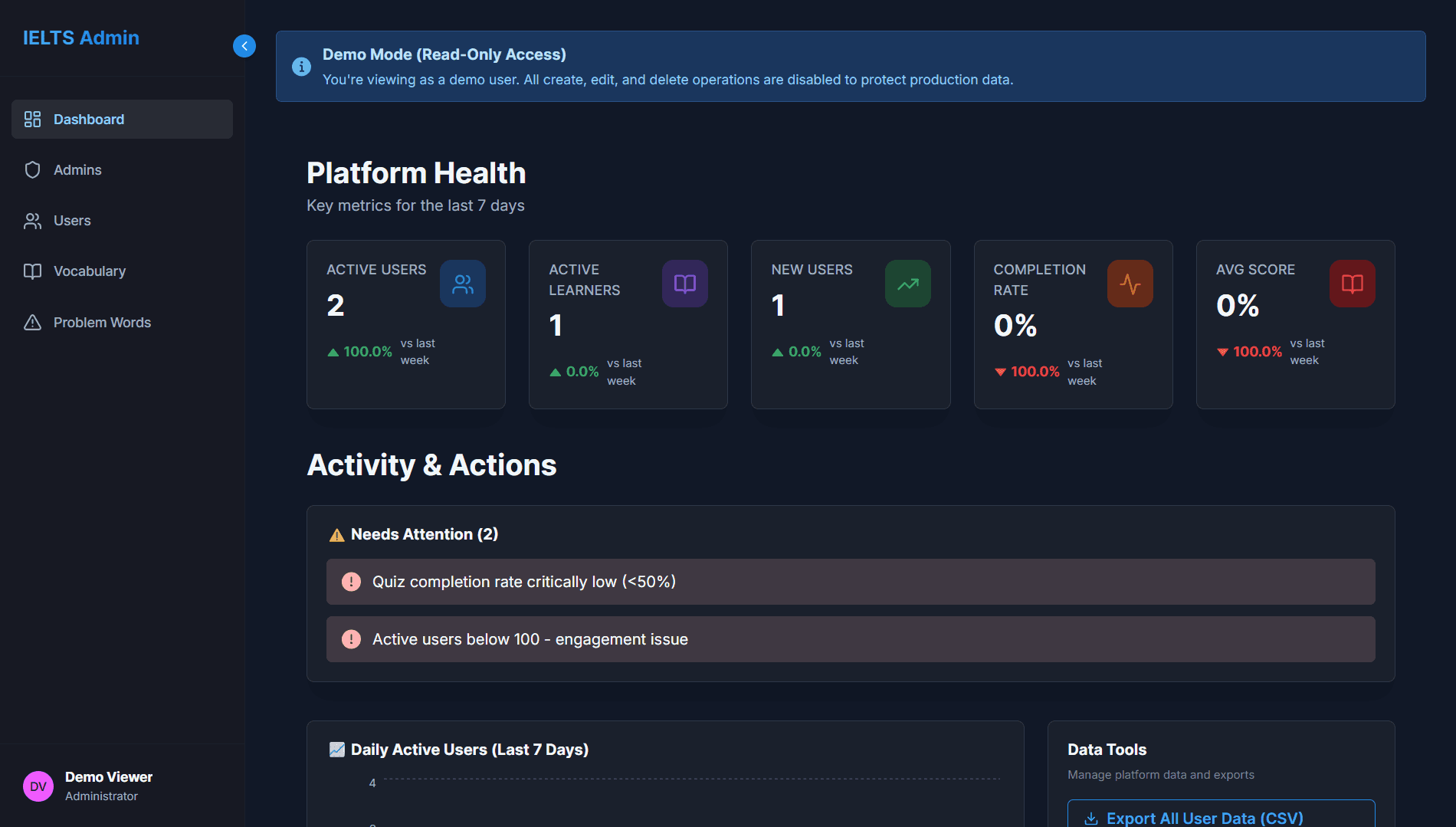Viewport: 1456px width, 827px height.
Task: Click the Avg Score red book icon
Action: click(1352, 284)
